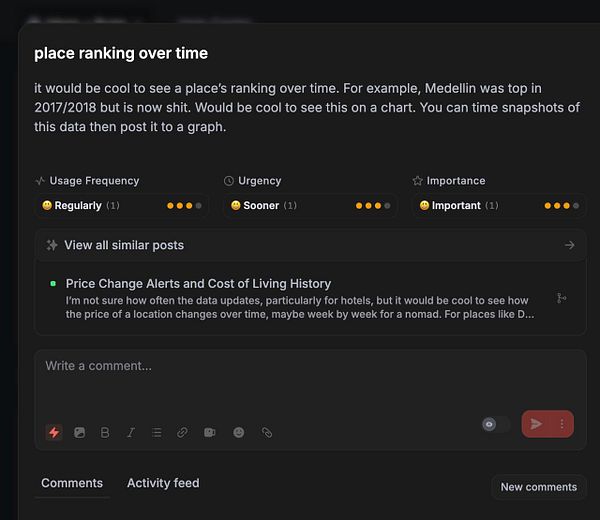Click the red lightning bolt icon
Image resolution: width=600 pixels, height=520 pixels.
(x=54, y=432)
